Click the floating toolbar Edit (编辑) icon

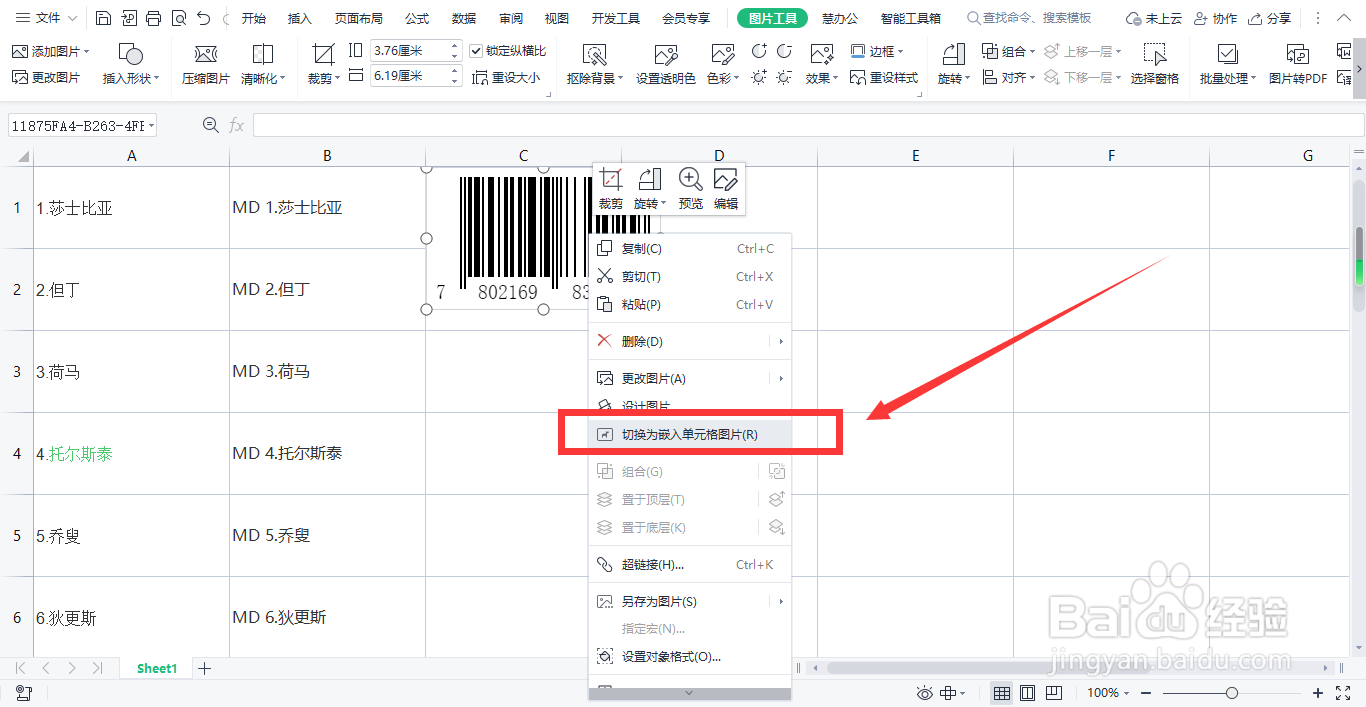726,189
